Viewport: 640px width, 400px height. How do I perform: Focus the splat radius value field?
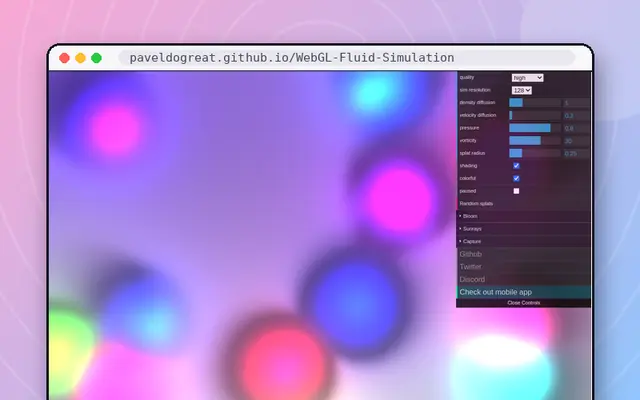tap(576, 153)
